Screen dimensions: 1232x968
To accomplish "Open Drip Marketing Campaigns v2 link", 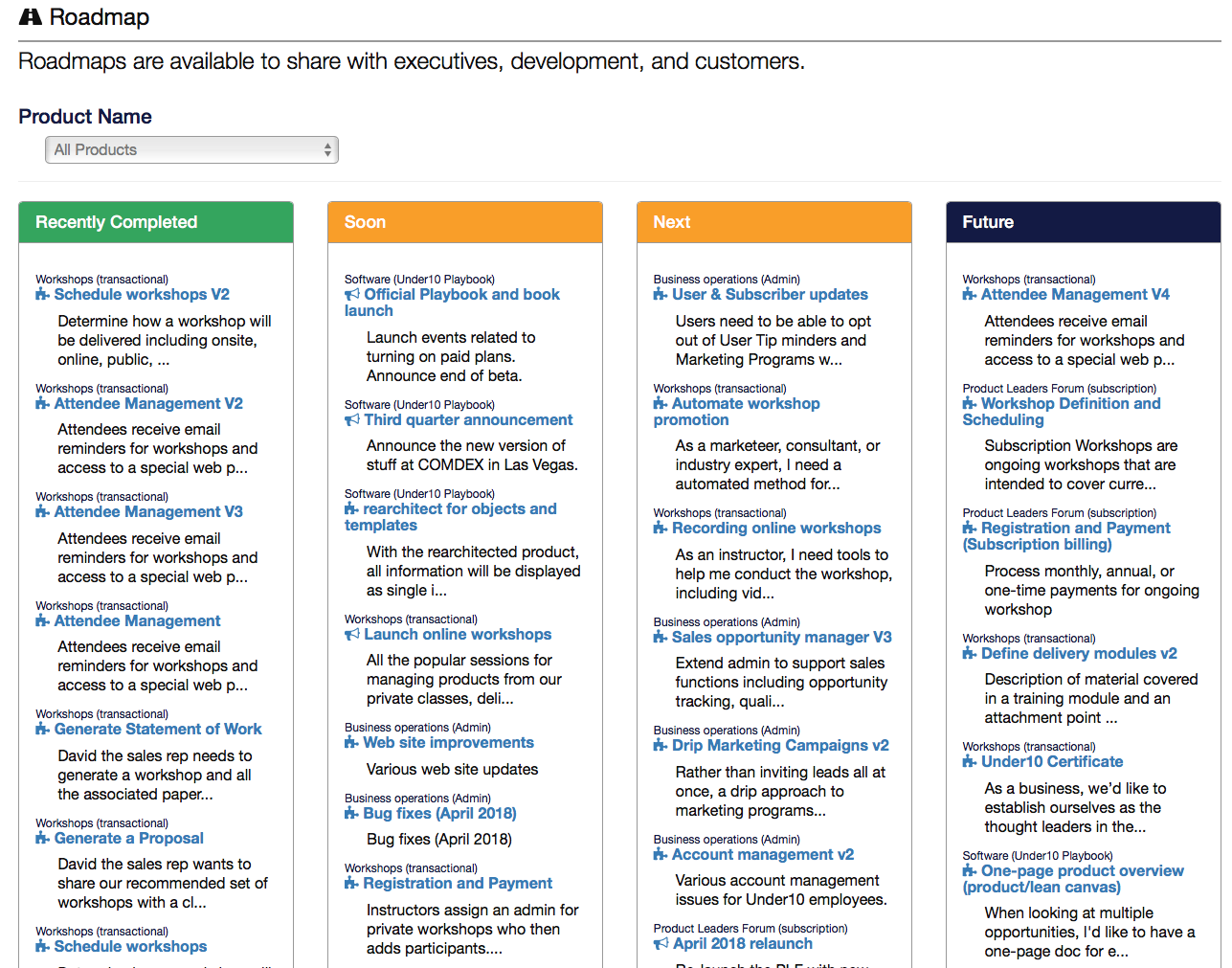I will [x=780, y=746].
